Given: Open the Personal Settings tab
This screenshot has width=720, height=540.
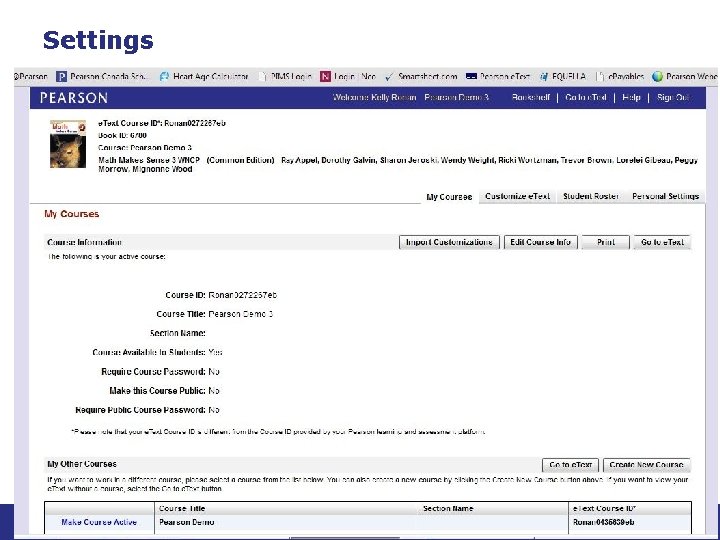Looking at the screenshot, I should pos(665,196).
